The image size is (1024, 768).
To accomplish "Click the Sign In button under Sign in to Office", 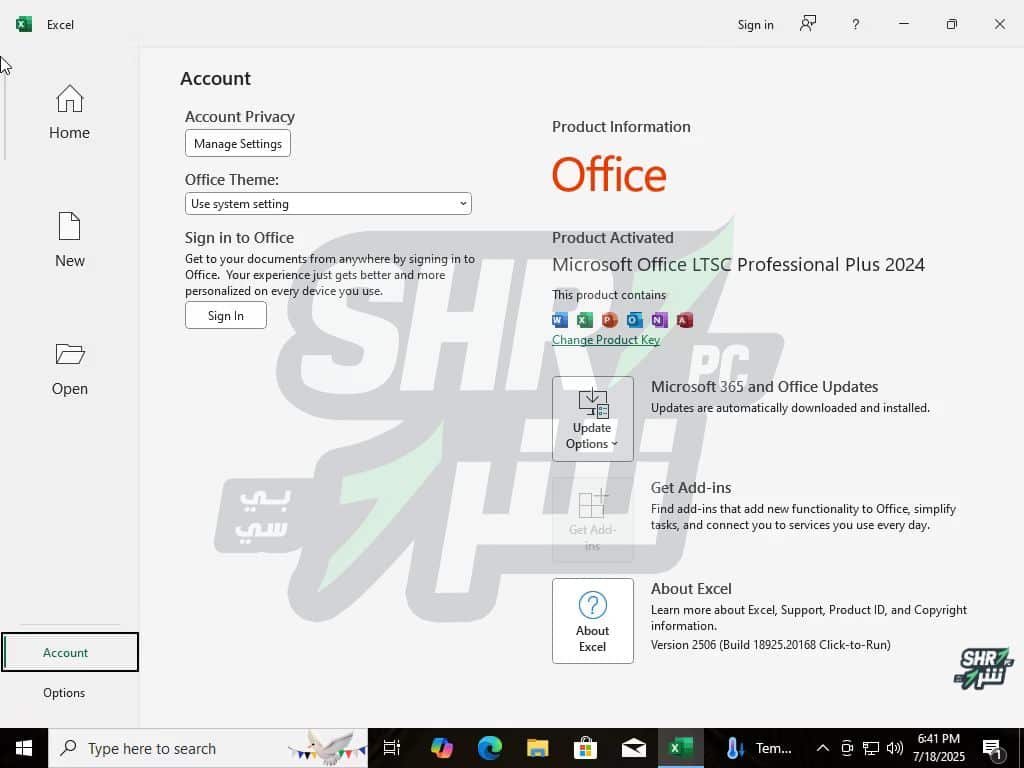I will click(225, 315).
